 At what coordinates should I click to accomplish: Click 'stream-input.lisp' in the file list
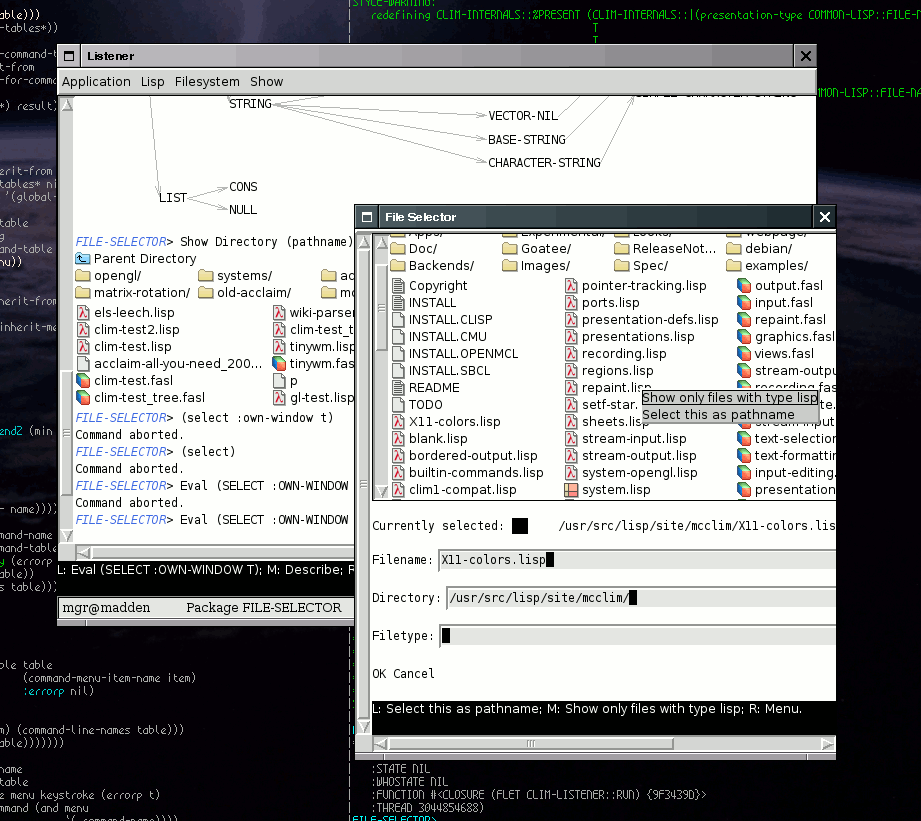(x=634, y=439)
